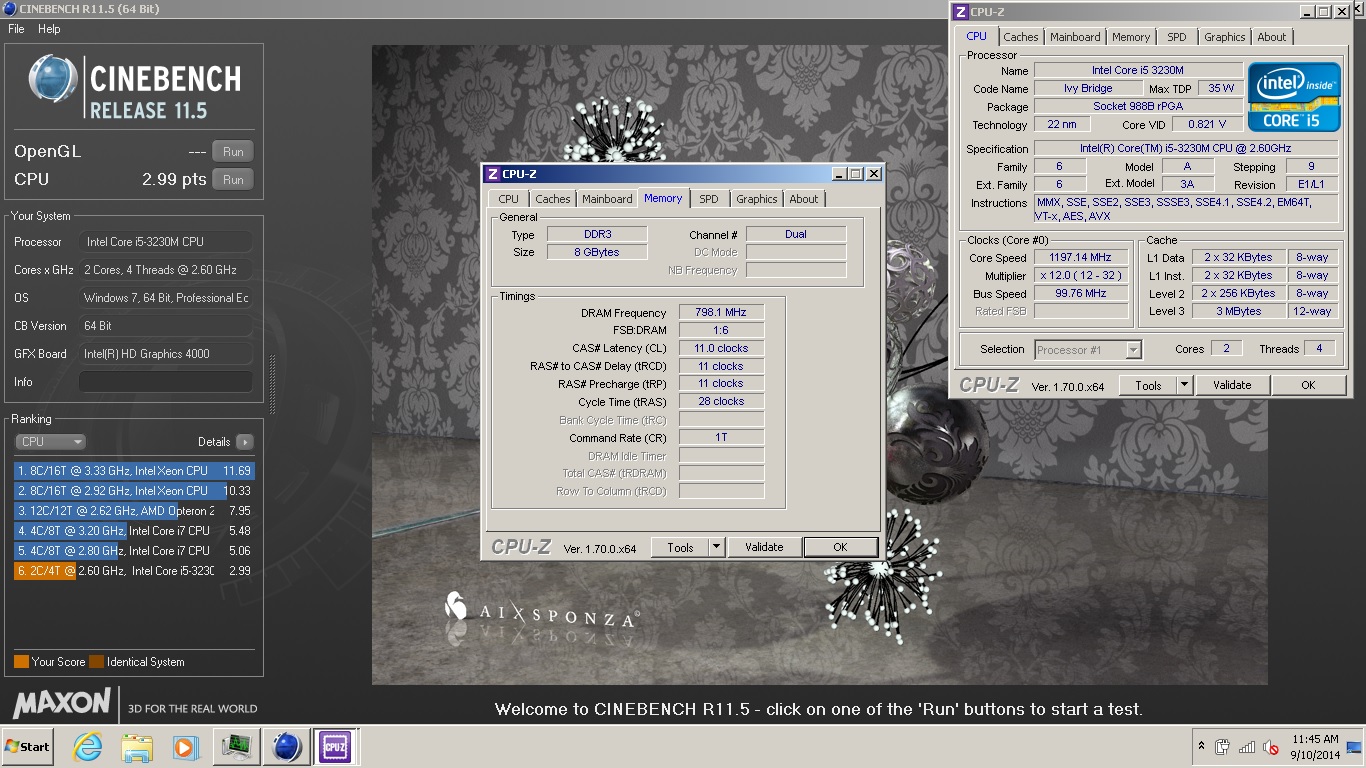Select ranking row 8C/16T @ 2.92 GHz Xeon
The height and width of the screenshot is (768, 1366).
(x=134, y=491)
